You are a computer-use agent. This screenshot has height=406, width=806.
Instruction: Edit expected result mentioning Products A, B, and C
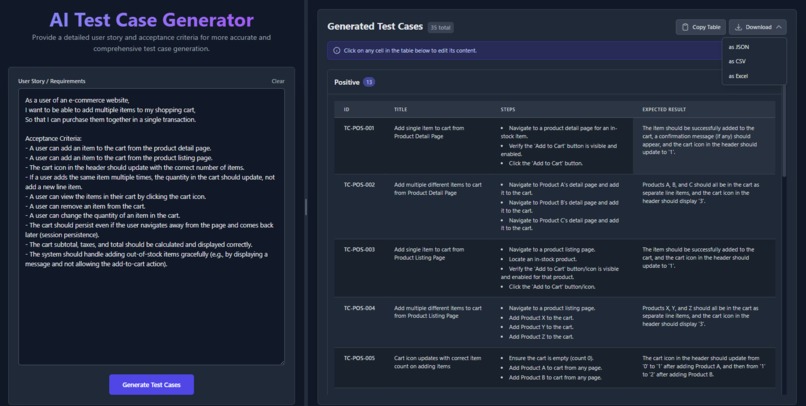coord(704,207)
